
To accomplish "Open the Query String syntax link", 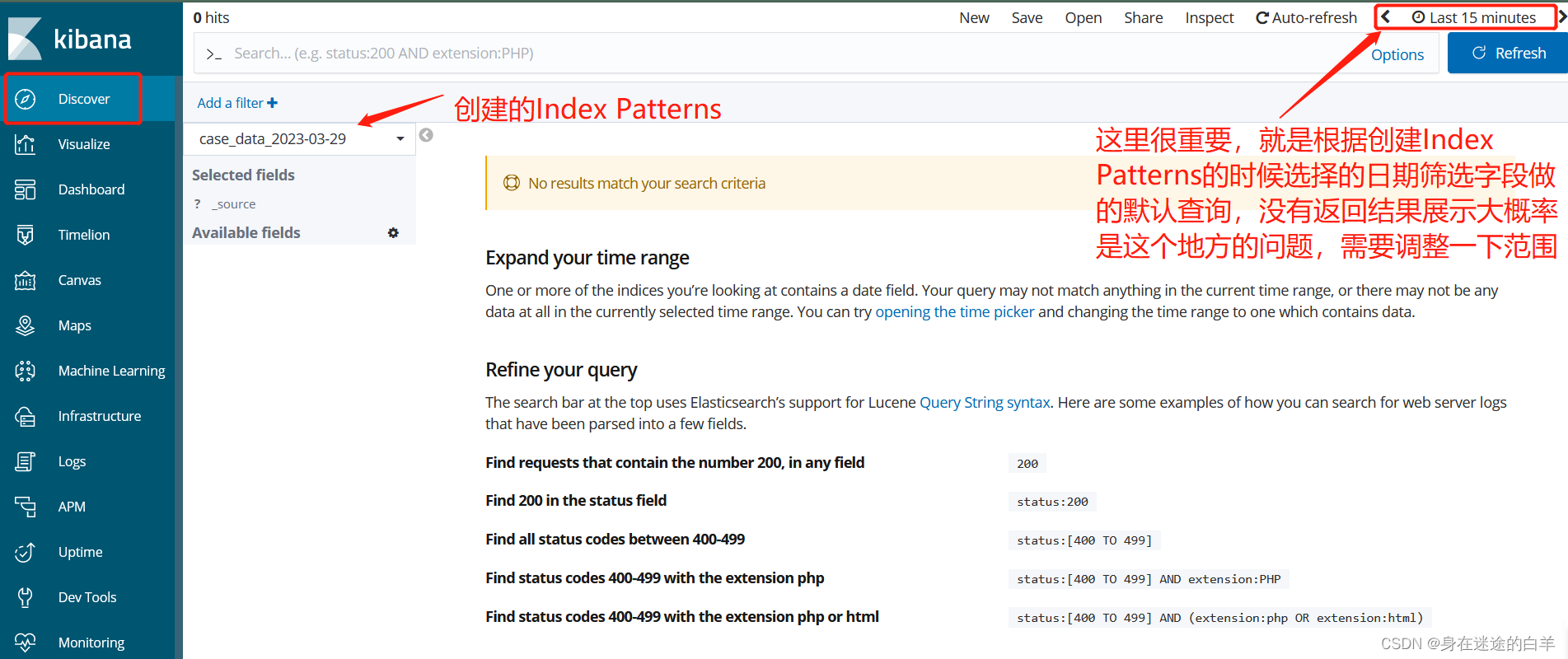I will coord(985,402).
